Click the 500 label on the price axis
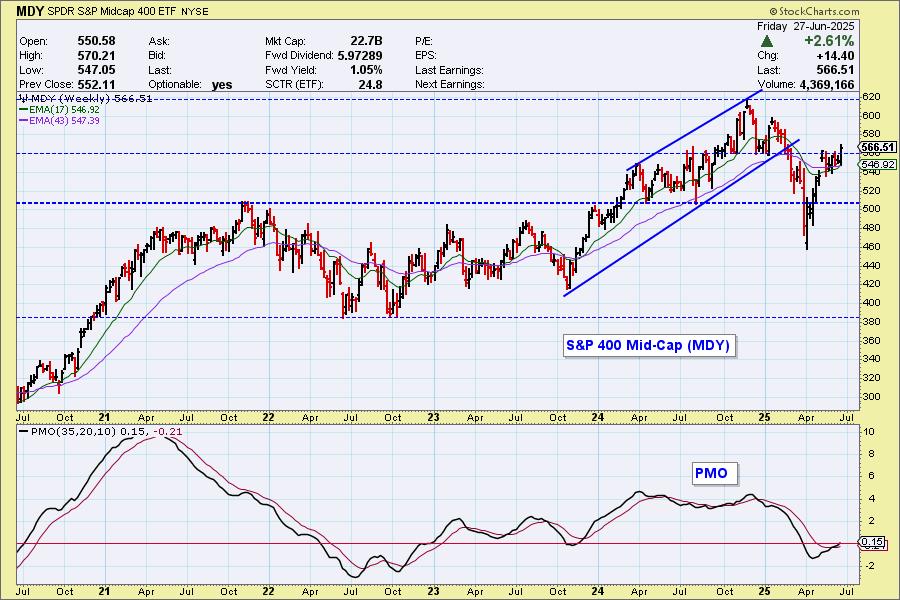900x600 pixels. [x=871, y=209]
